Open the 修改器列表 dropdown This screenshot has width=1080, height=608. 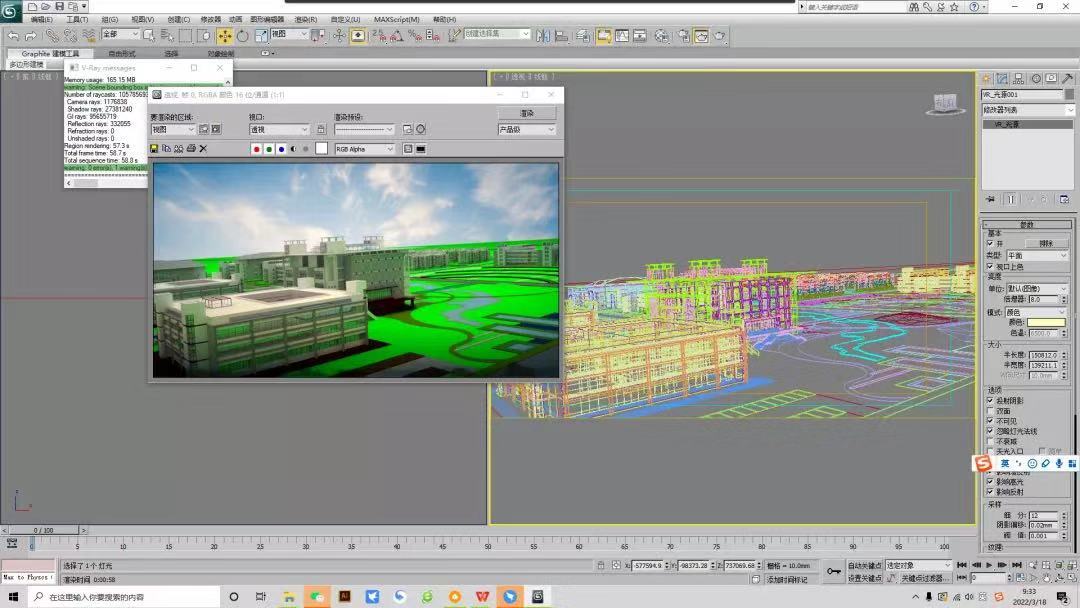(x=1027, y=110)
